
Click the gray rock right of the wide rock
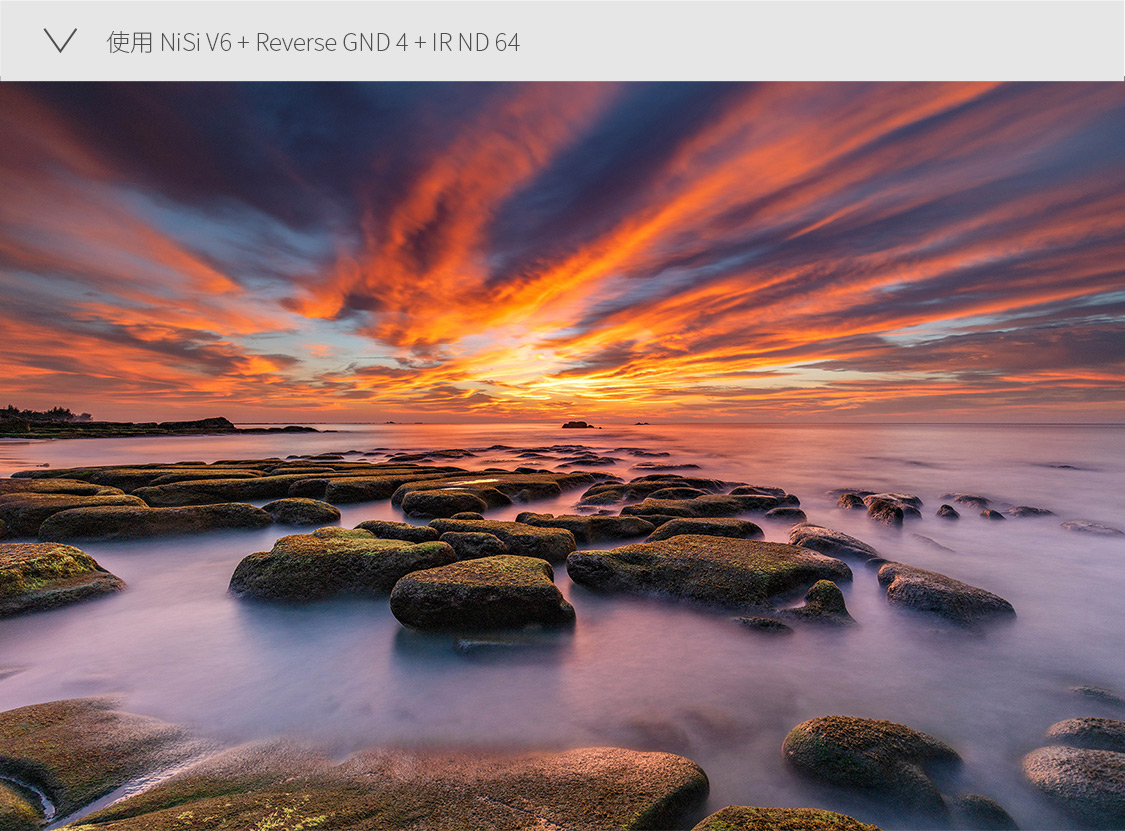point(945,594)
